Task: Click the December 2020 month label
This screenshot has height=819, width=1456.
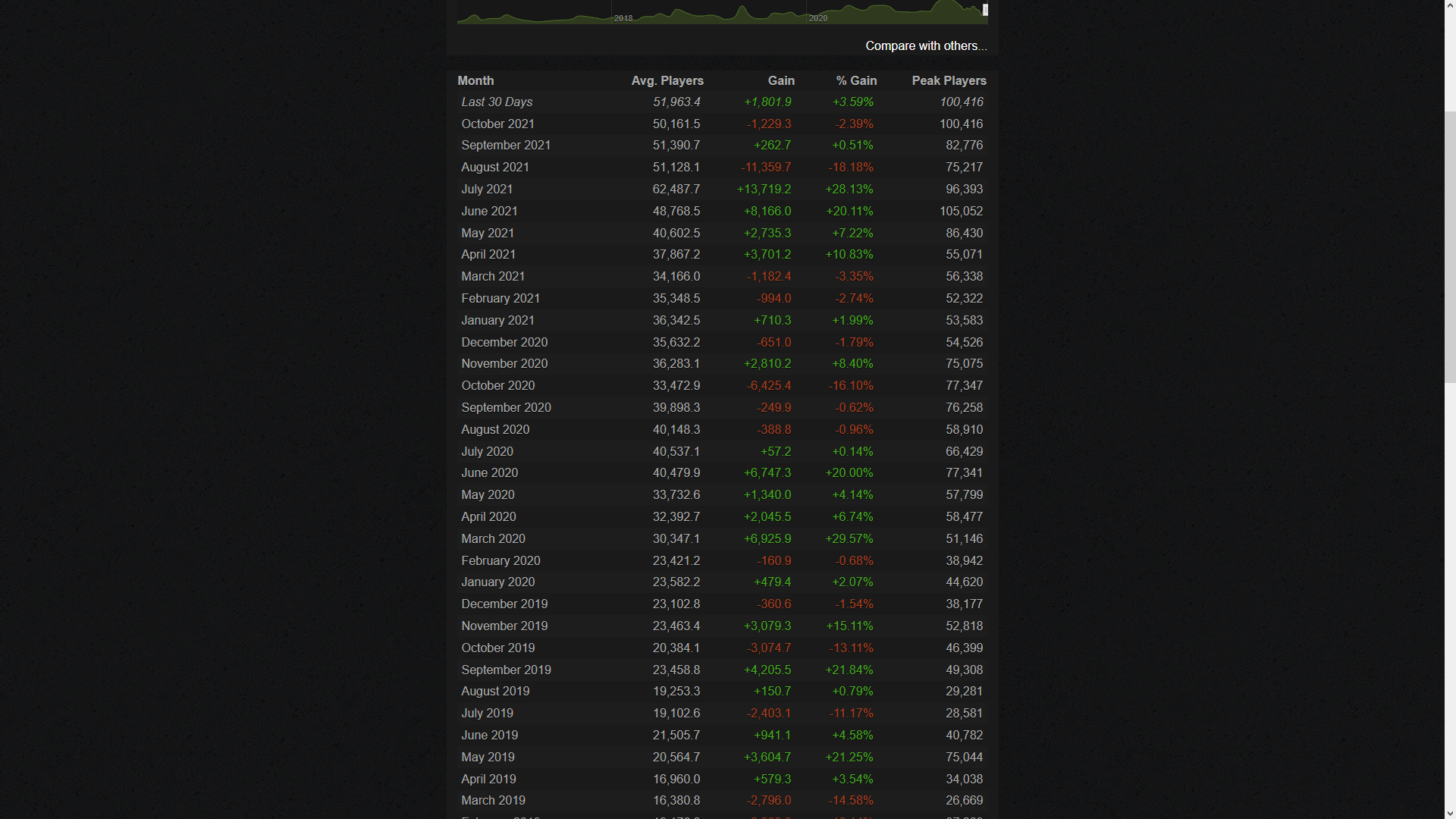Action: click(504, 343)
